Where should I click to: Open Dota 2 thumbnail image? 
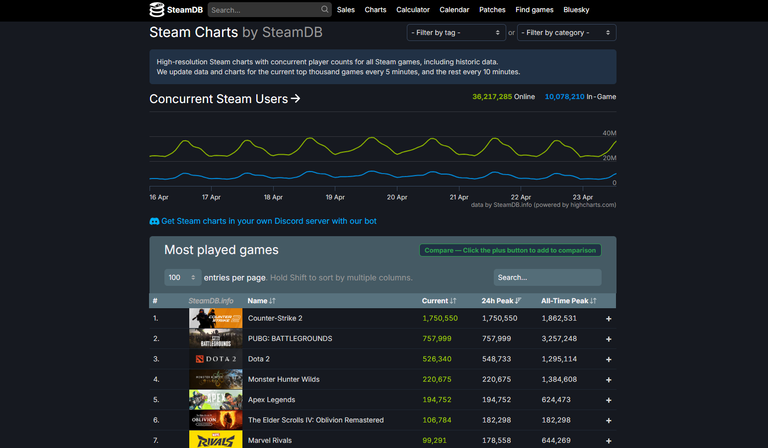point(216,359)
